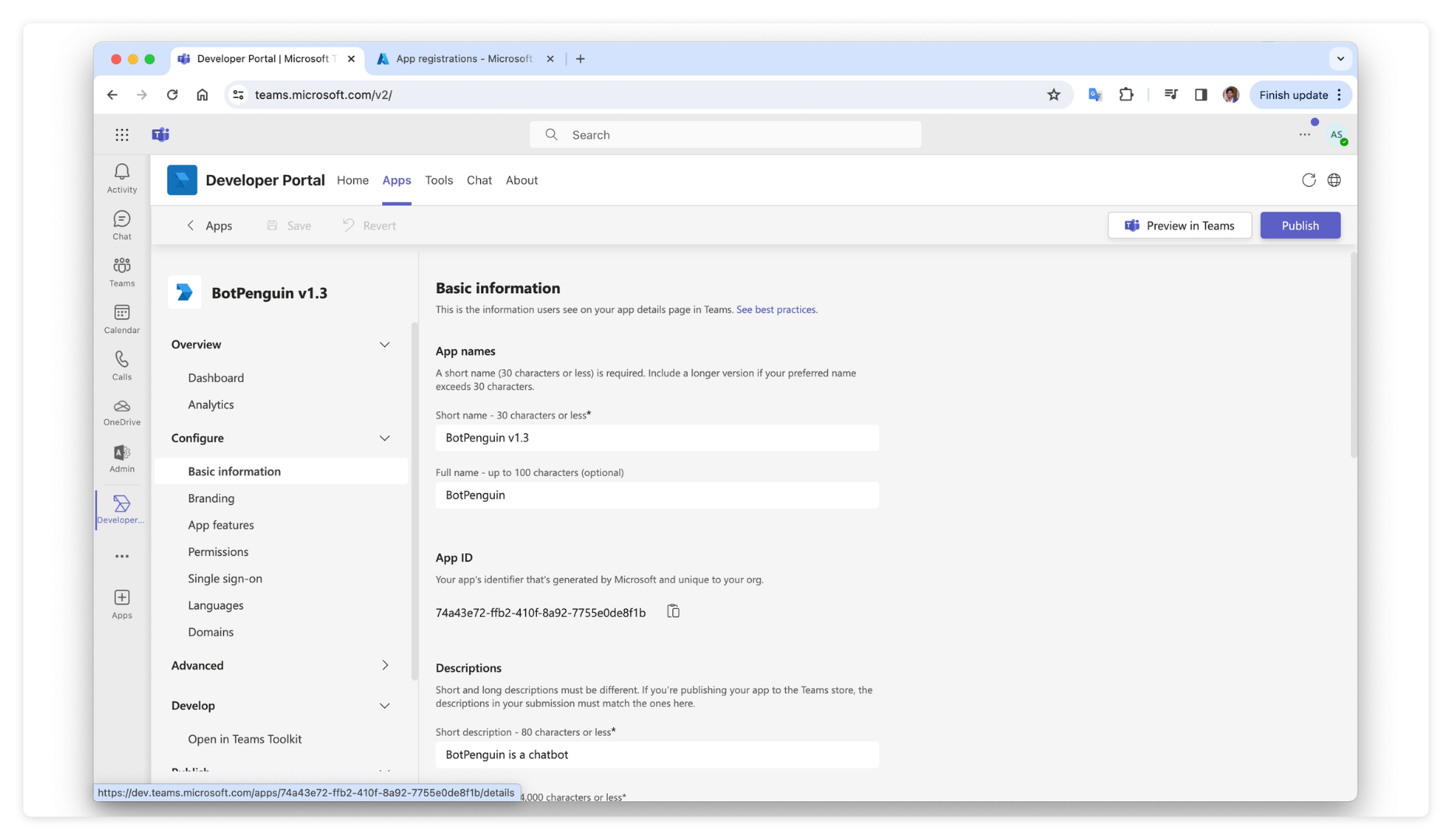Open the waffle app launcher menu

[122, 134]
